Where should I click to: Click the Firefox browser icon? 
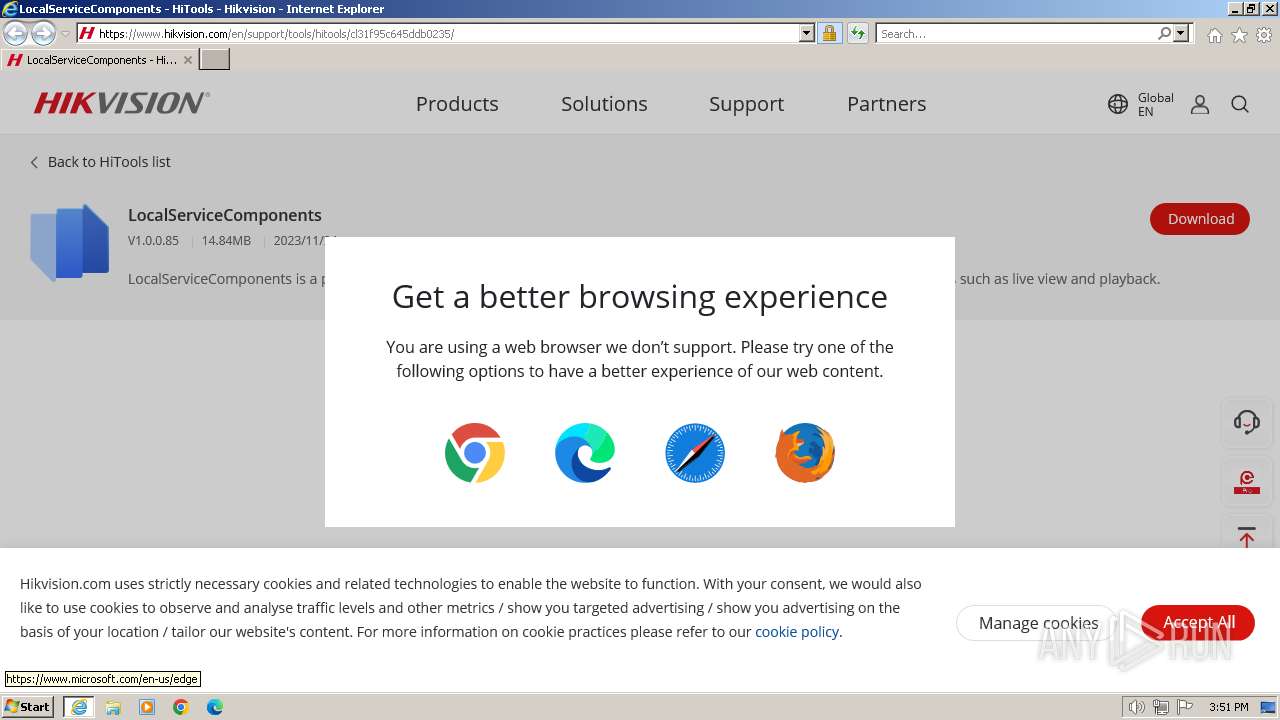point(805,453)
